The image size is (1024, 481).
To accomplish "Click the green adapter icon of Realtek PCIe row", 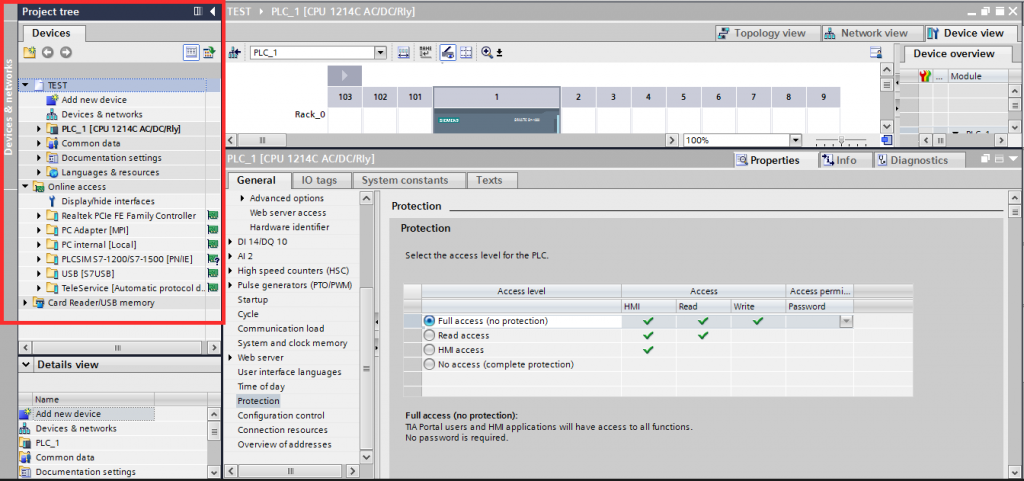I will pyautogui.click(x=212, y=215).
